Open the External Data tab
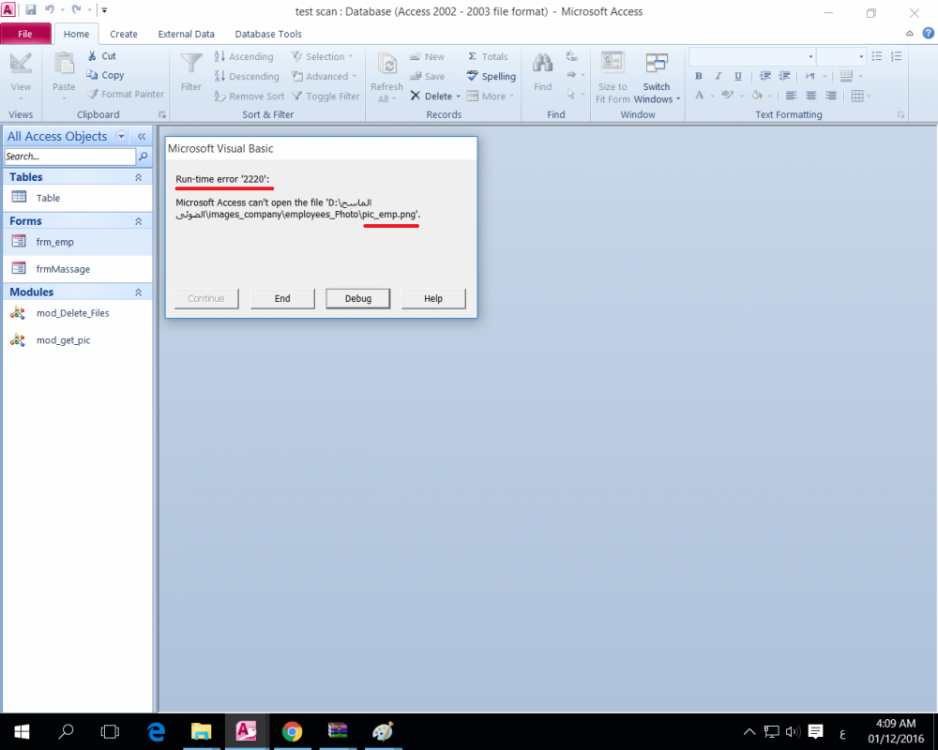The image size is (938, 750). [x=186, y=34]
